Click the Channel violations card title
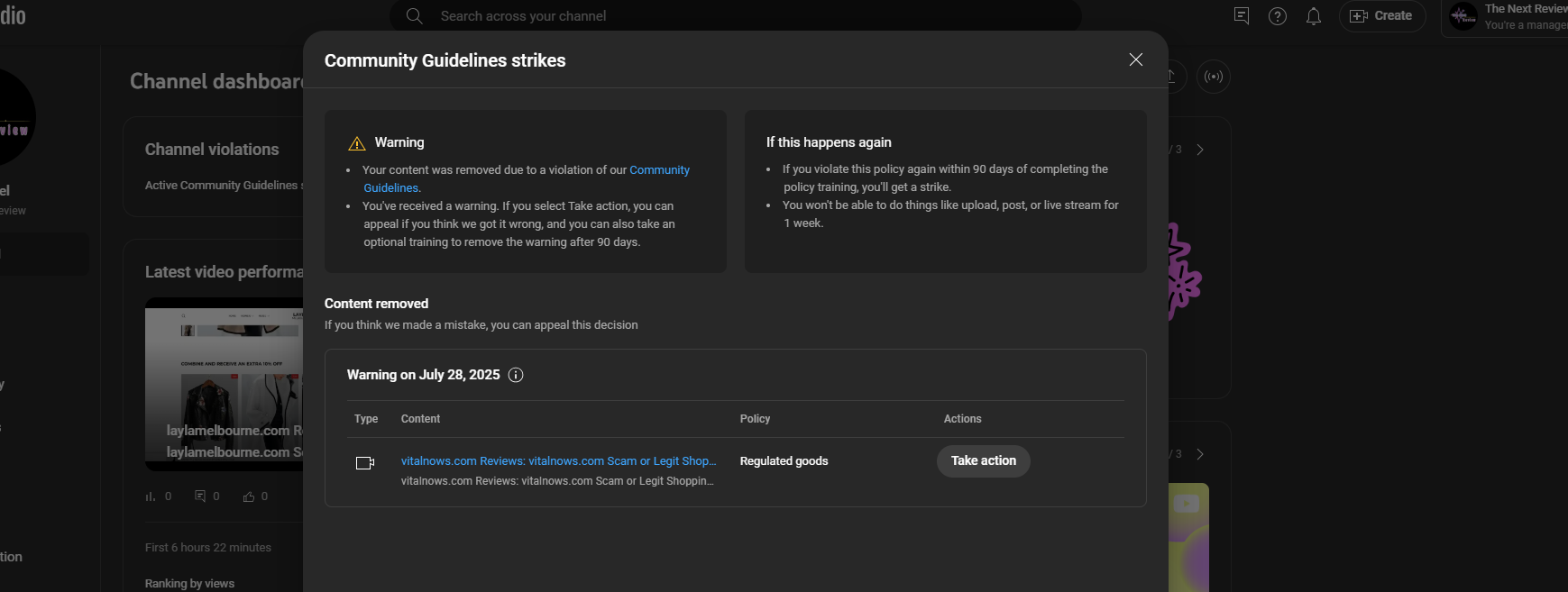 coord(212,150)
